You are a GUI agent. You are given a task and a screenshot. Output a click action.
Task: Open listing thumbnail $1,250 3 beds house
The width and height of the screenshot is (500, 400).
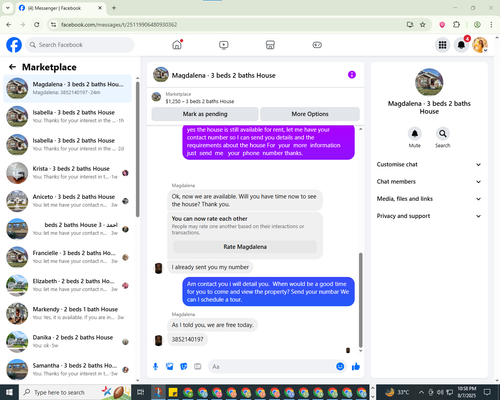(156, 97)
